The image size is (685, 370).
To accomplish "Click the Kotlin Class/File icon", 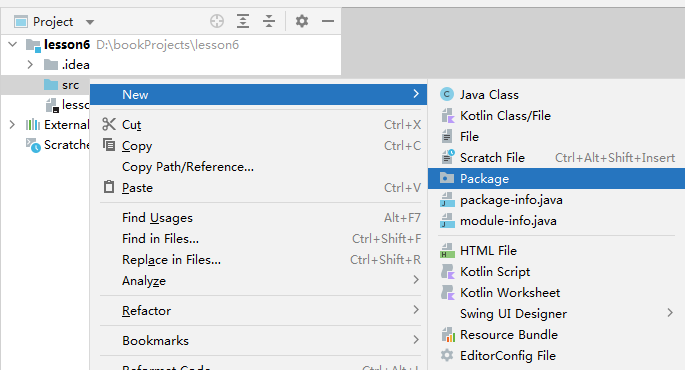I will [x=447, y=116].
